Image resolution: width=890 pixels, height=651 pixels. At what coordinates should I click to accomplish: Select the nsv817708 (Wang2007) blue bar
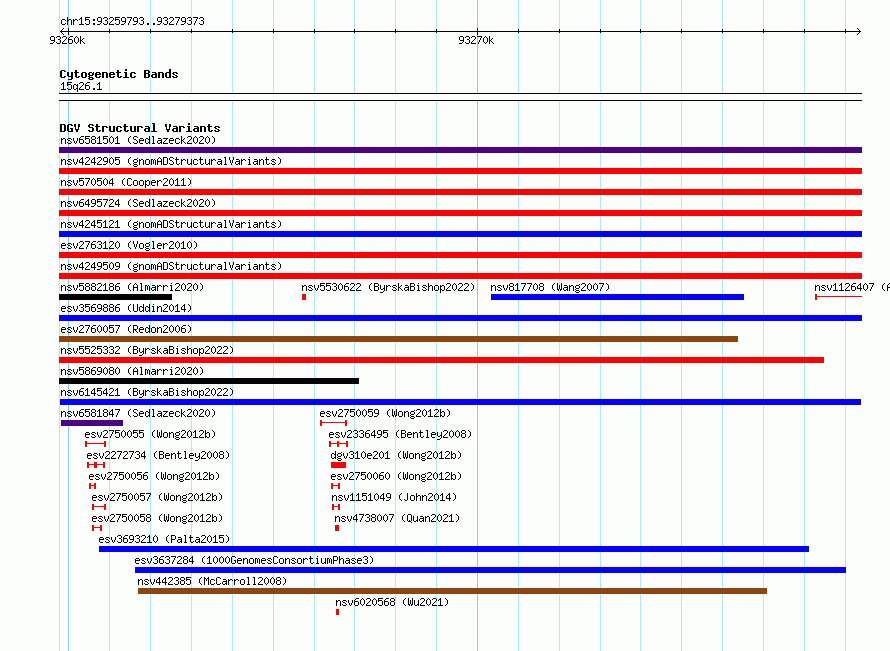click(617, 297)
